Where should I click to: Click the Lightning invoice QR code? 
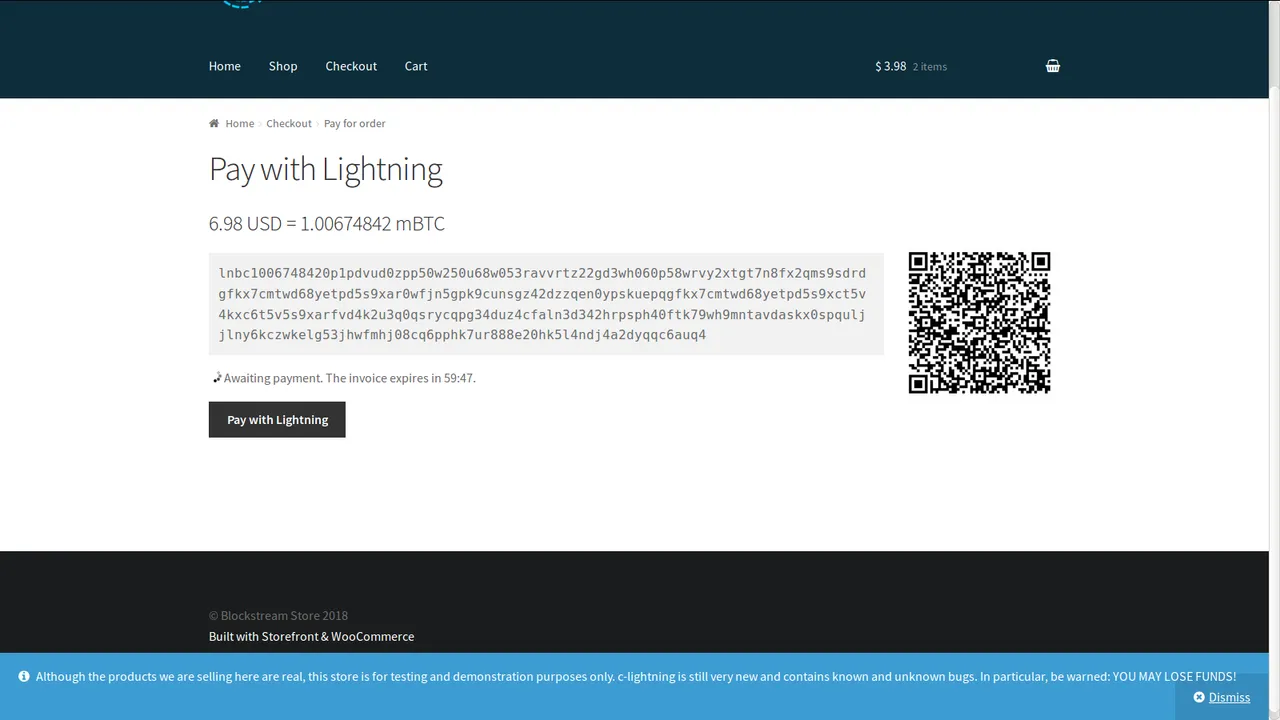[x=979, y=323]
